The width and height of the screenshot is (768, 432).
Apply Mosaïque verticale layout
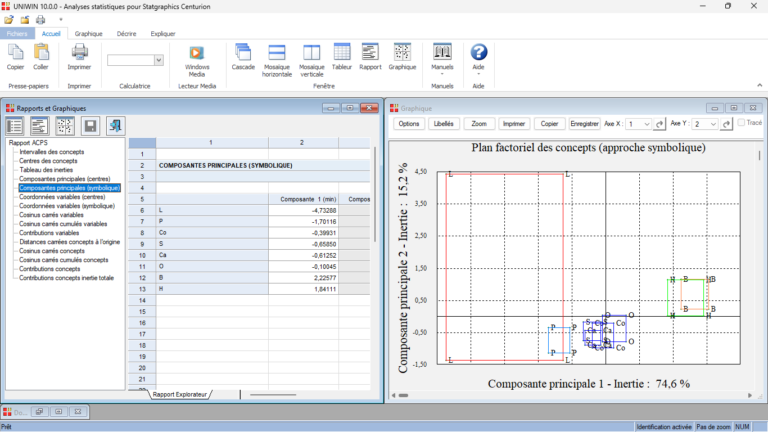tap(312, 52)
